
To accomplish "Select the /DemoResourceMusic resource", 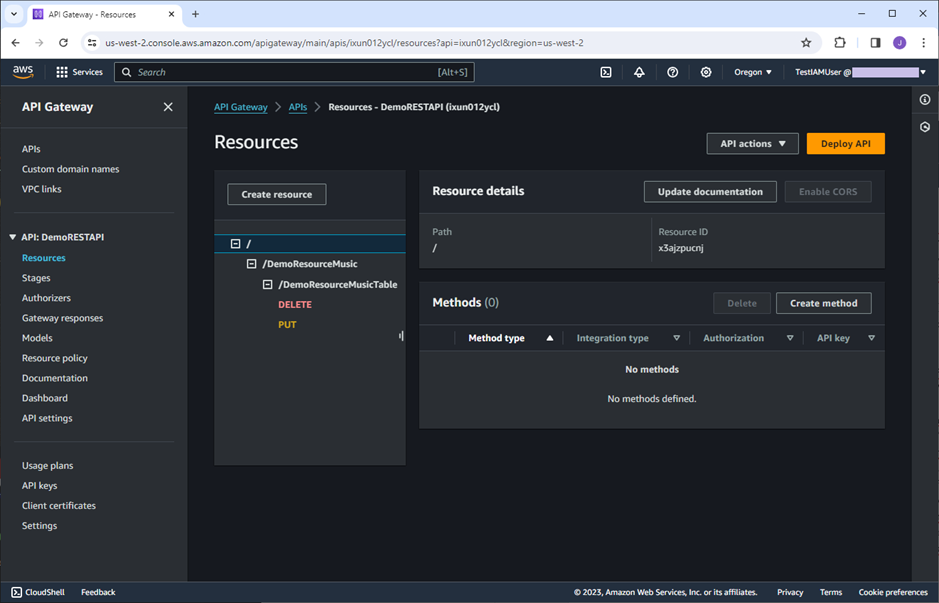I will coord(310,264).
